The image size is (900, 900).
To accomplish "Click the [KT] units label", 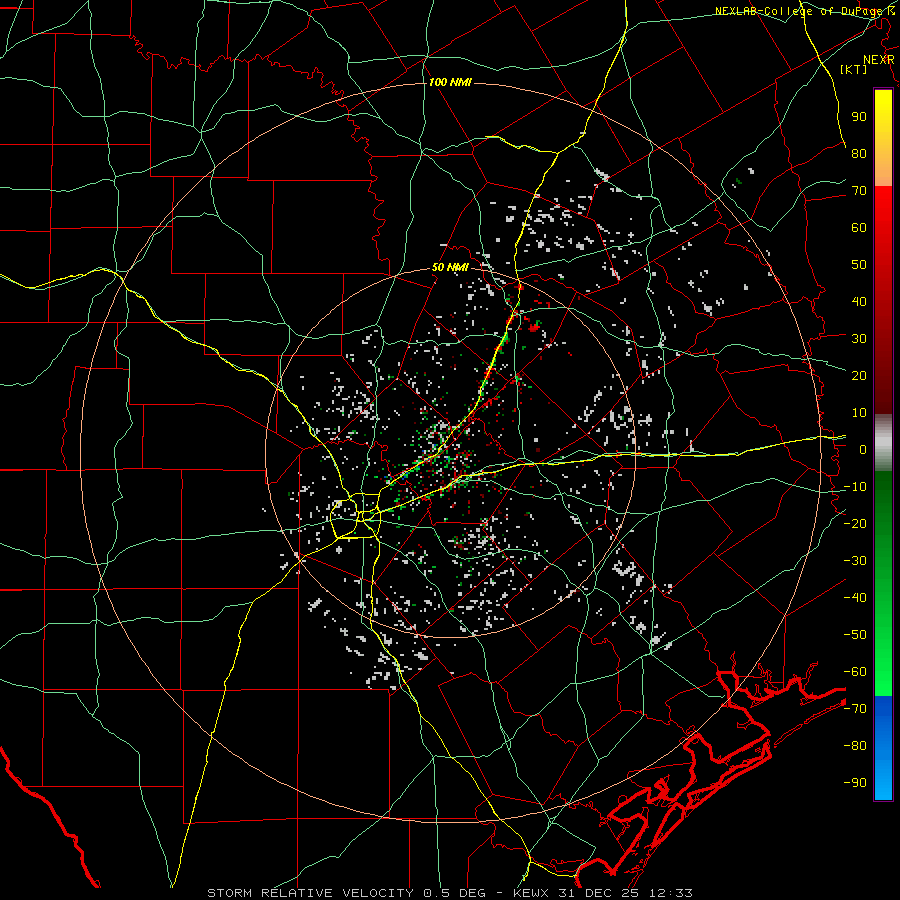I will [853, 69].
